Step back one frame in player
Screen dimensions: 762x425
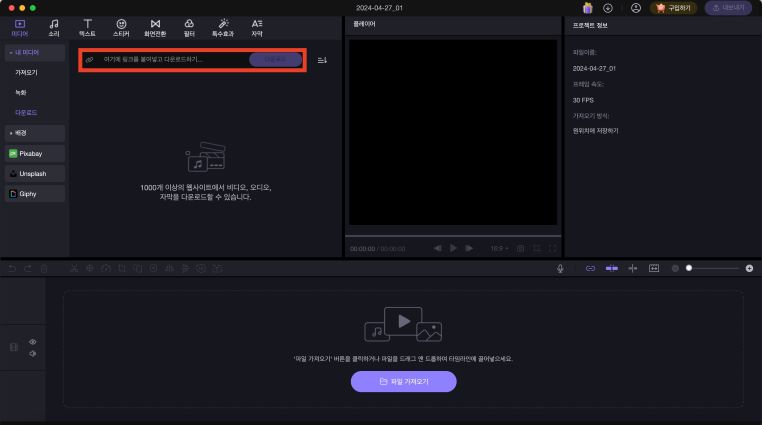(x=437, y=248)
